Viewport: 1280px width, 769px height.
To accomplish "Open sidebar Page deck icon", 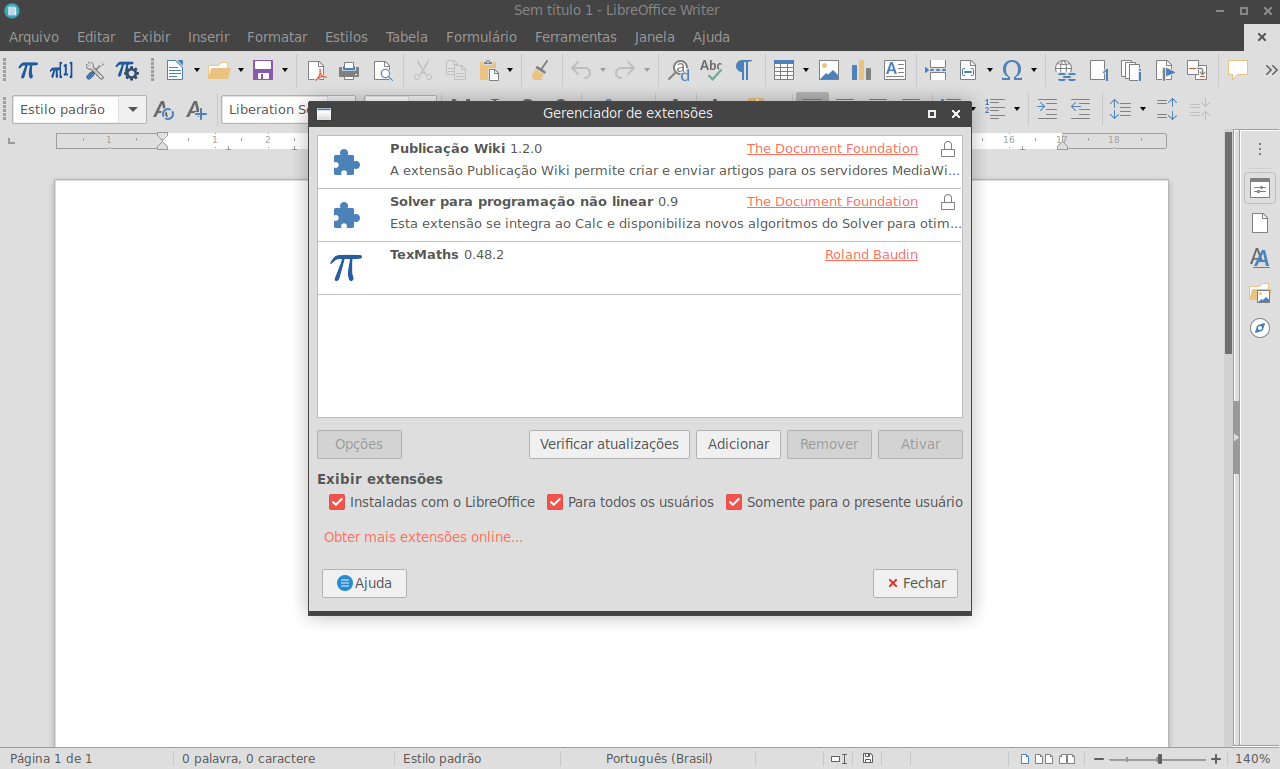I will [x=1260, y=223].
